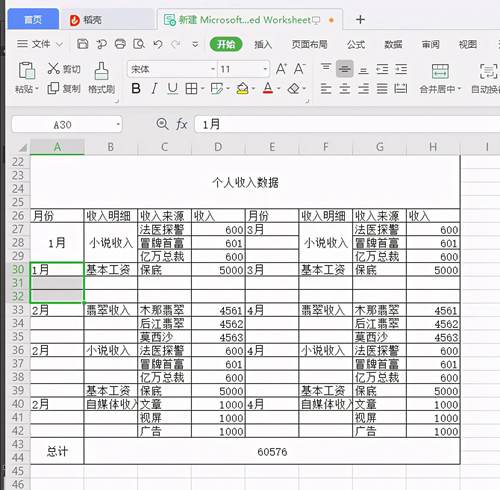
Task: Switch to the 公式 ribbon tab
Action: click(356, 44)
